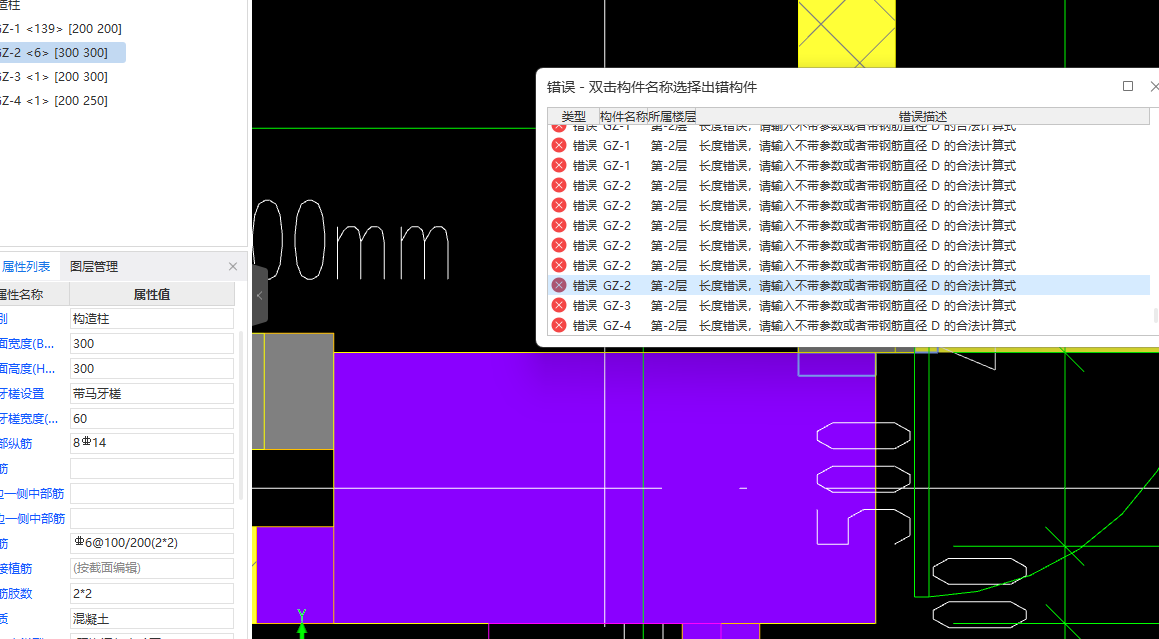Click the 牙槎宽度(... property label

30,419
